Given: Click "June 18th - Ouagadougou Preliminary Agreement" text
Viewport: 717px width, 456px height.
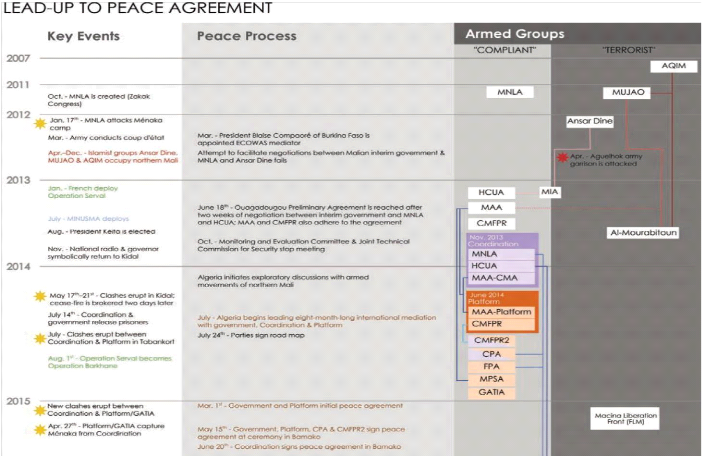Looking at the screenshot, I should (310, 215).
